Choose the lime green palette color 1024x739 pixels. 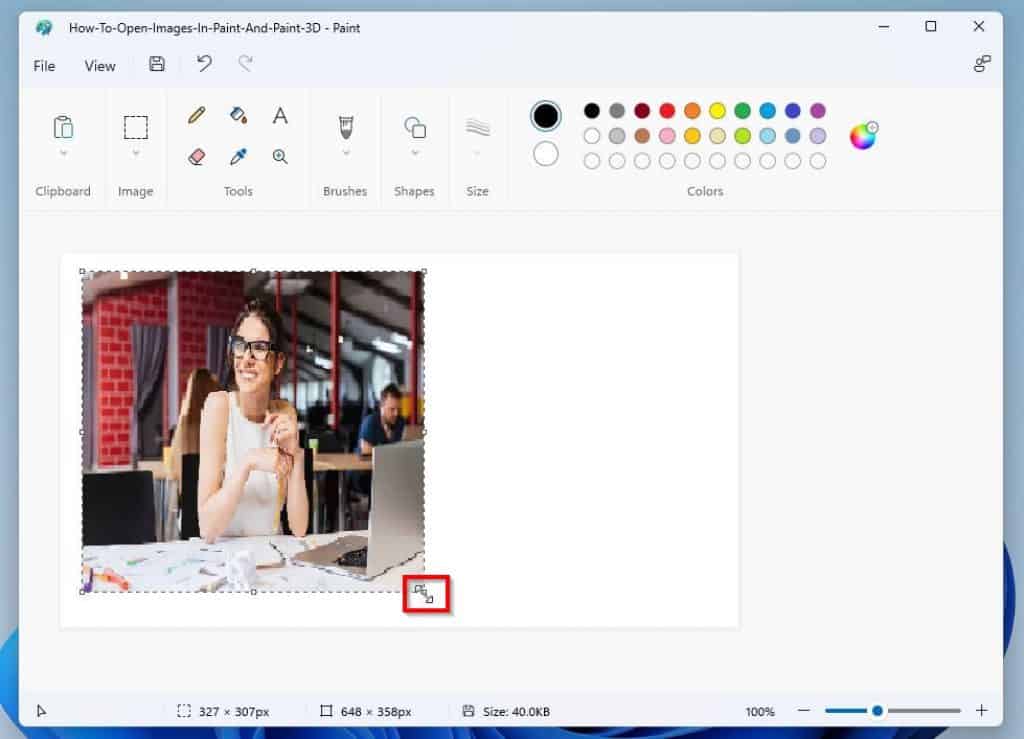click(x=743, y=136)
